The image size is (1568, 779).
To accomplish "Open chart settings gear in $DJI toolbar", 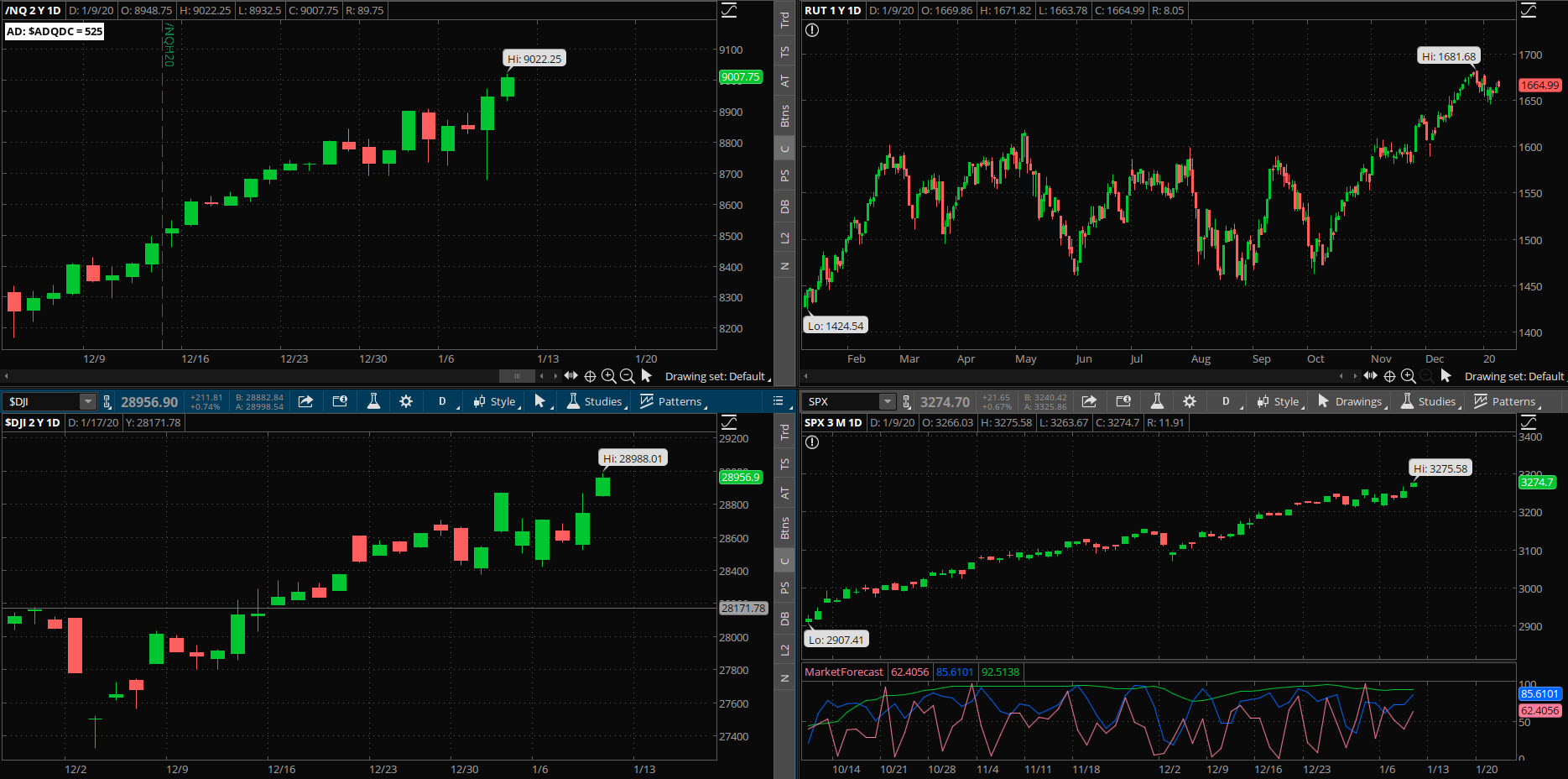I will pos(406,401).
